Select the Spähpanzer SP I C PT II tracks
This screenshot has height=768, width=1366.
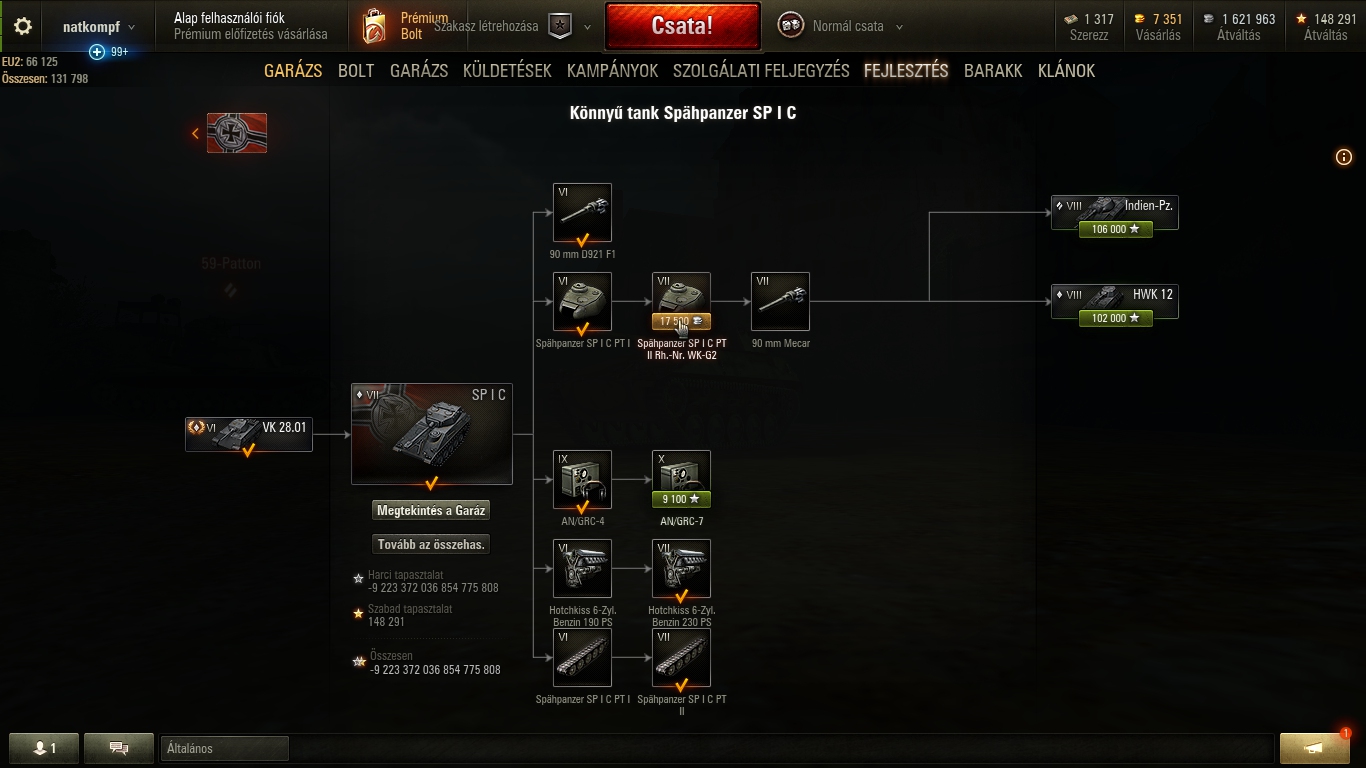click(x=681, y=657)
